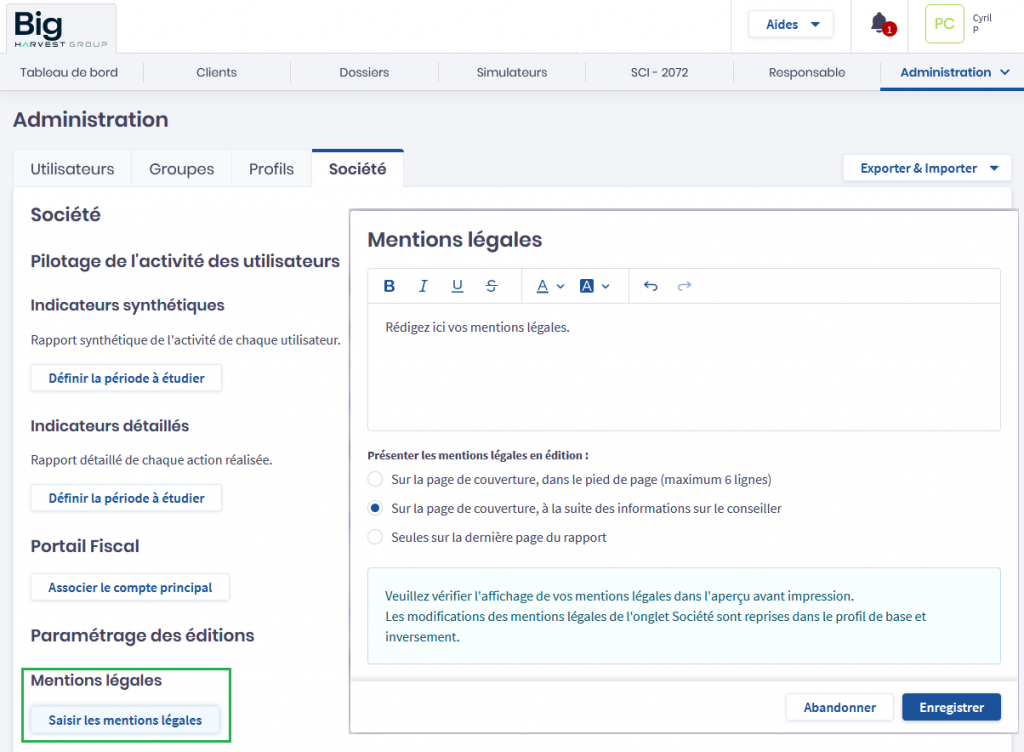The width and height of the screenshot is (1024, 752).
Task: Apply strikethrough formatting to text
Action: [491, 286]
